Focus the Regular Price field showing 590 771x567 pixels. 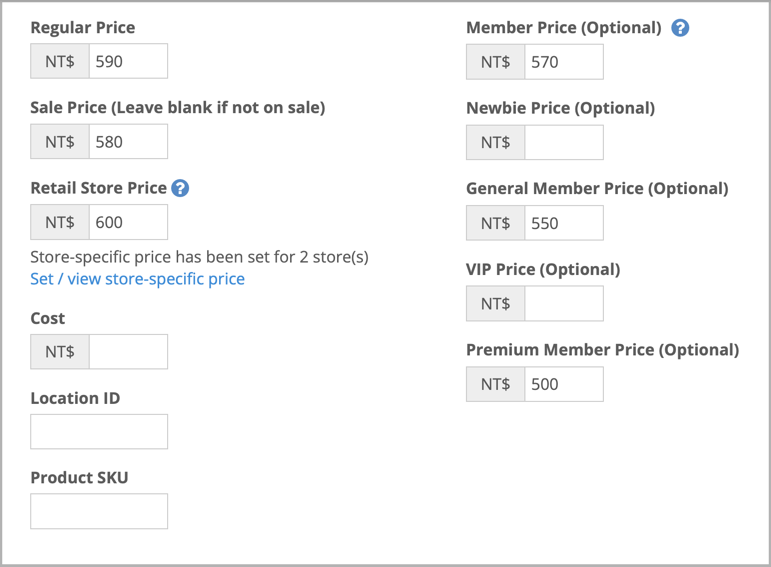[x=128, y=61]
